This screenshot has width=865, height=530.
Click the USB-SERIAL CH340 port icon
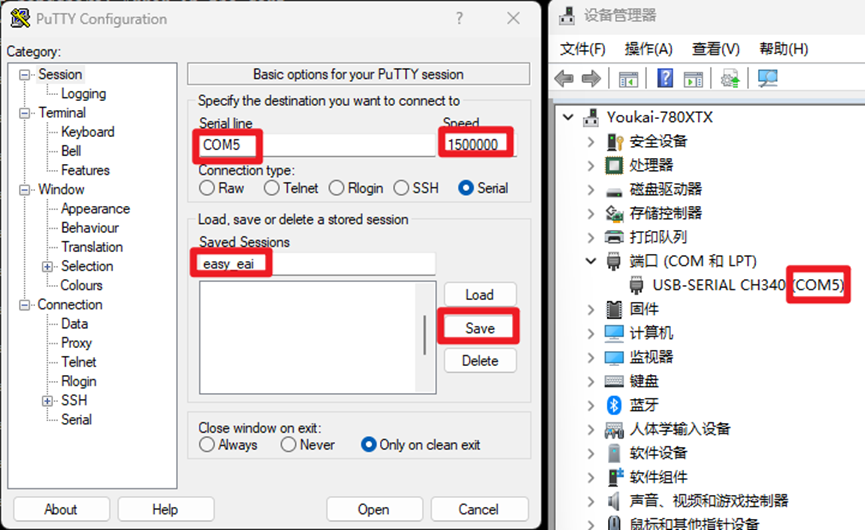636,285
